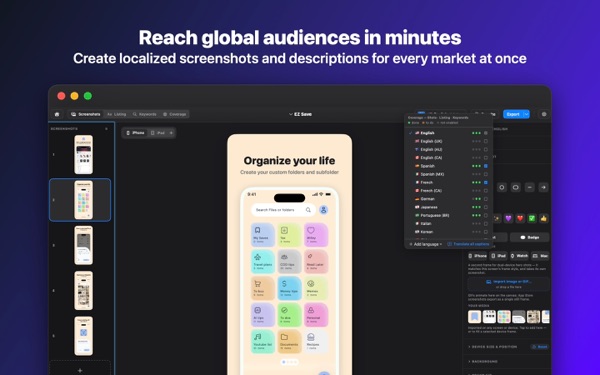The image size is (600, 375).
Task: Check the German language checkbox
Action: pos(486,199)
